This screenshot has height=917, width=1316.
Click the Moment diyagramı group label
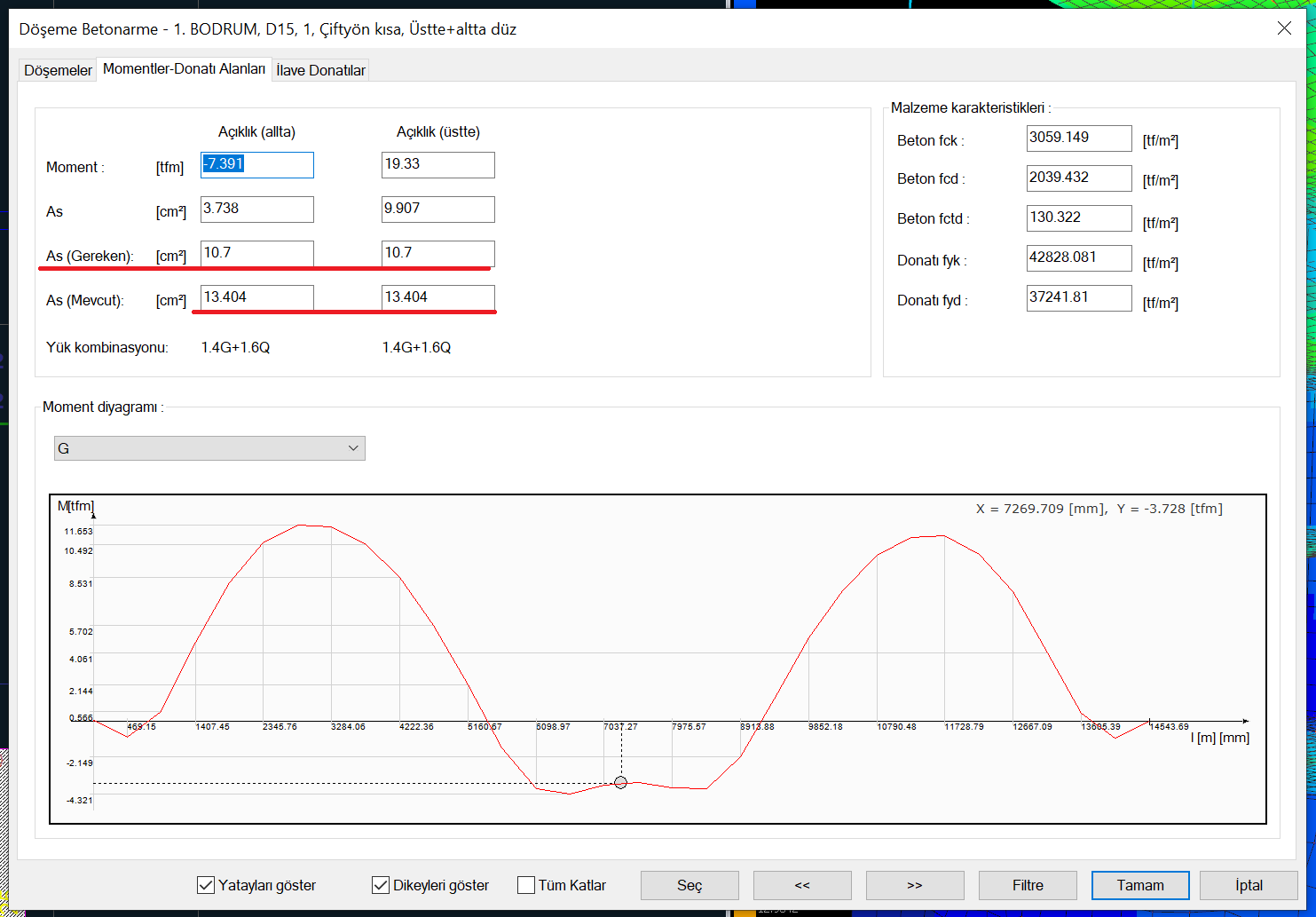pyautogui.click(x=103, y=407)
